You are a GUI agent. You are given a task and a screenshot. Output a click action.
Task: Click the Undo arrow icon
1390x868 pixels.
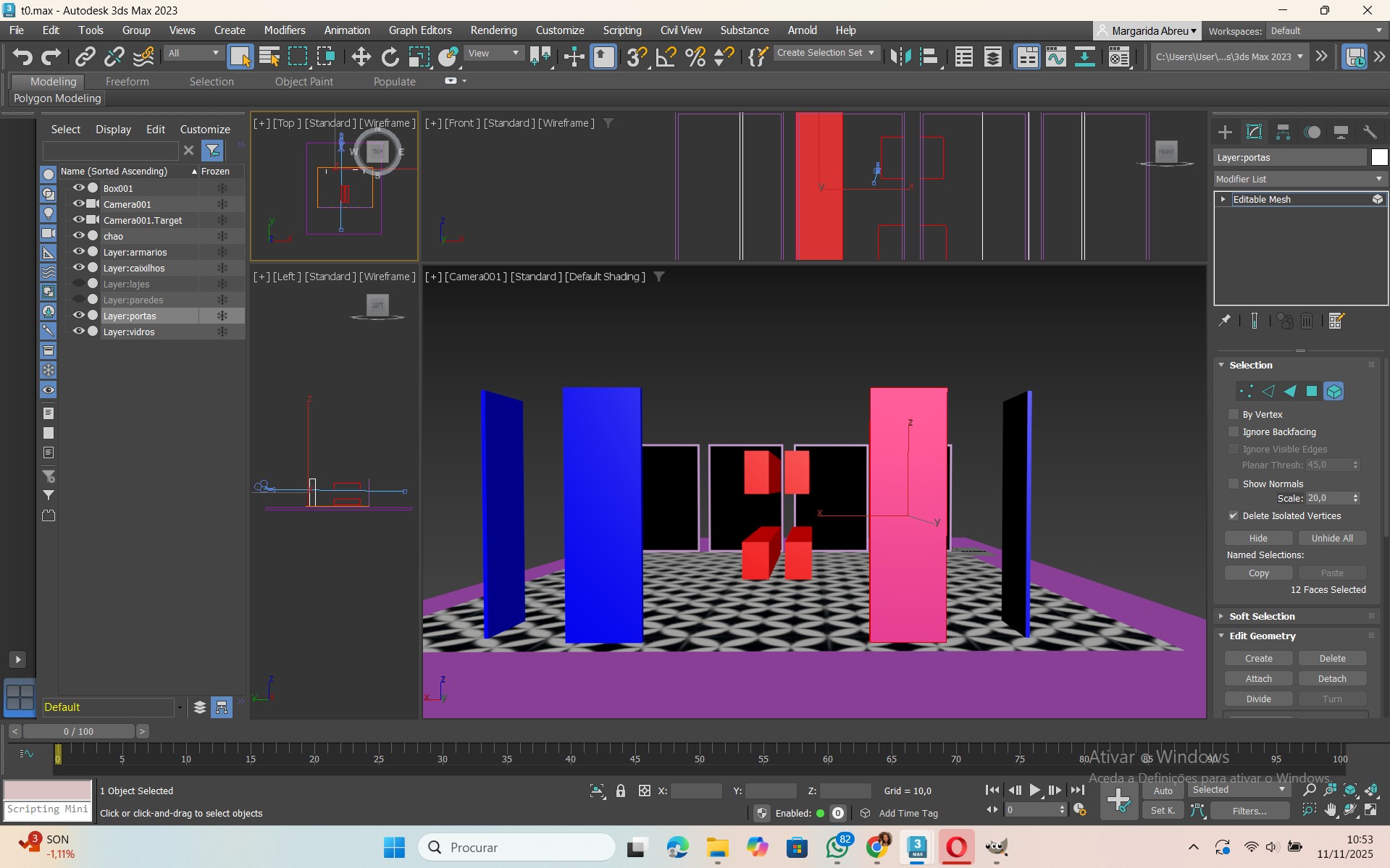tap(22, 56)
